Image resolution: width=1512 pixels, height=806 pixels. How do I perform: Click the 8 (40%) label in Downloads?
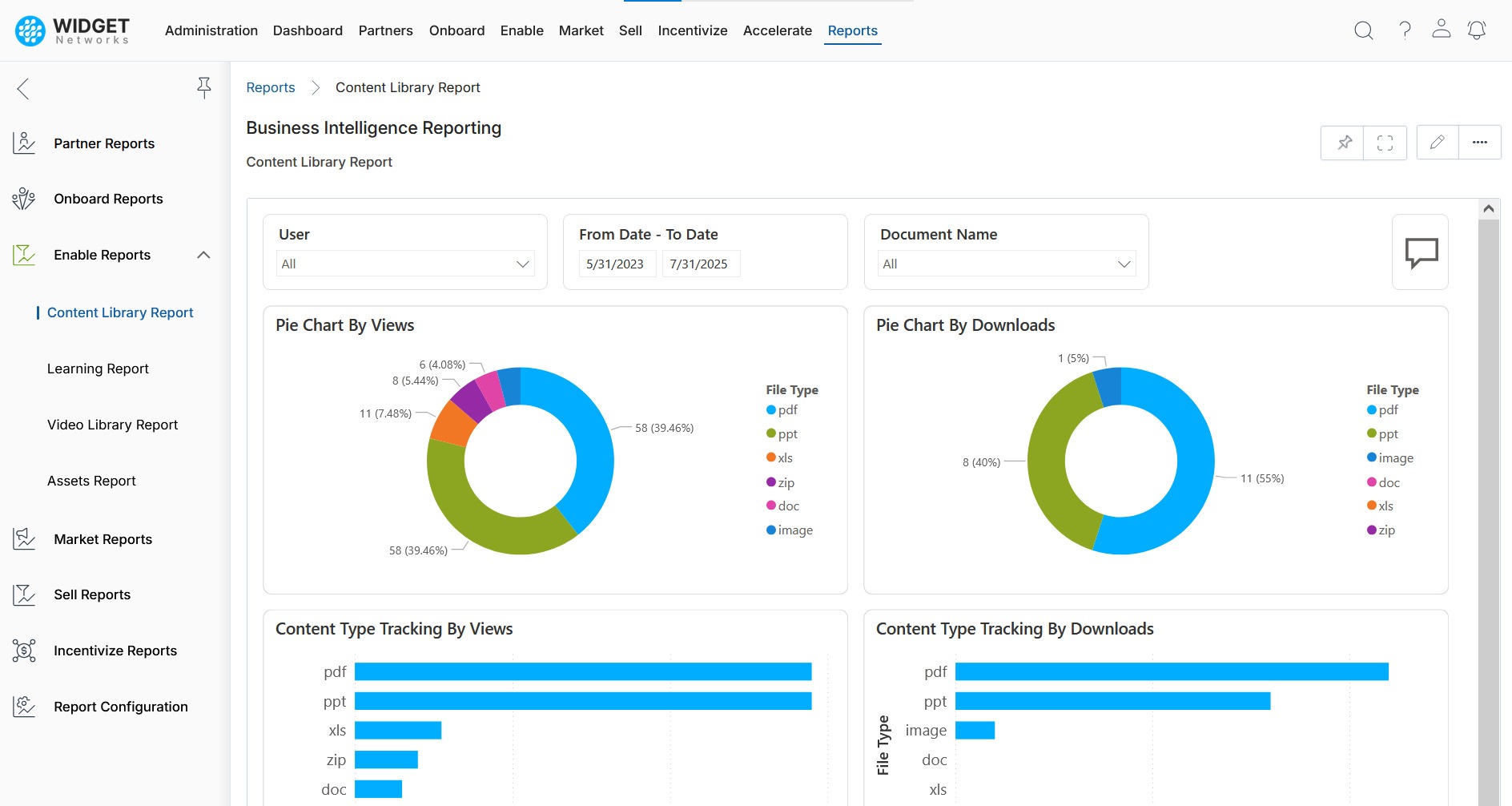tap(982, 462)
